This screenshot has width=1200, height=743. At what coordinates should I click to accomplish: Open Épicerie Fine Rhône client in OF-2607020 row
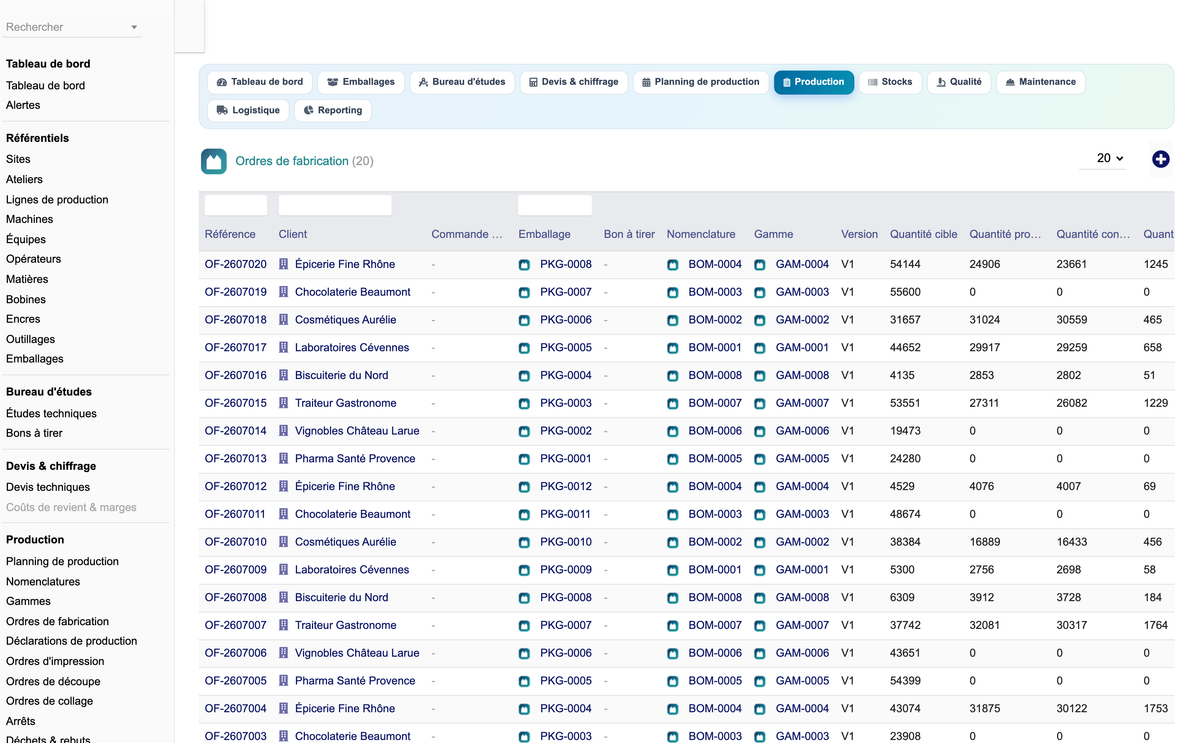pos(345,264)
